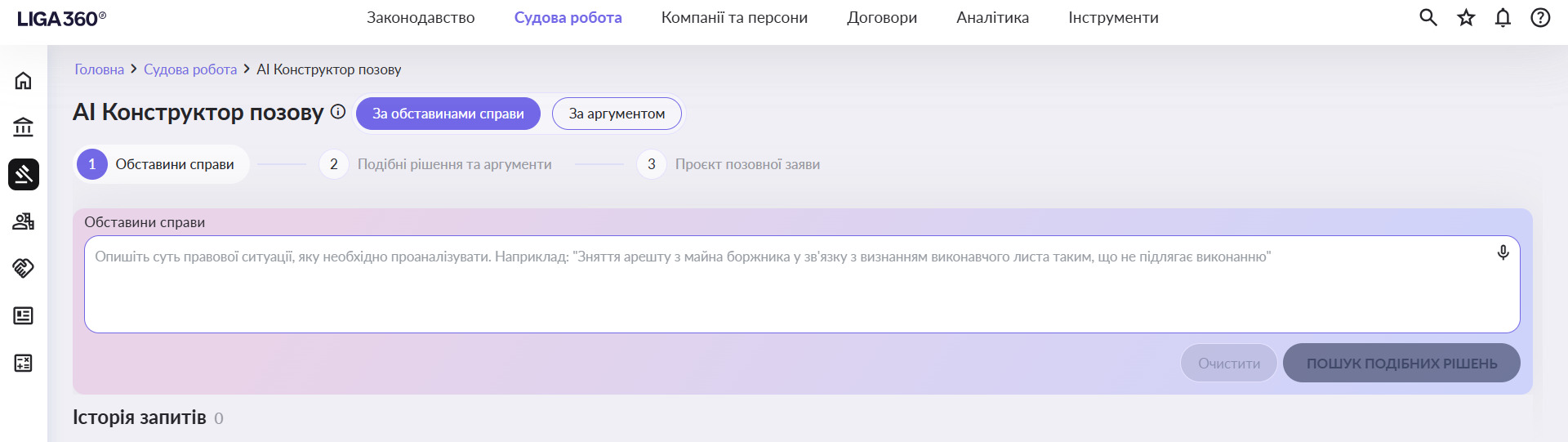Select the gavel court work sidebar icon
This screenshot has width=1568, height=442.
24,174
